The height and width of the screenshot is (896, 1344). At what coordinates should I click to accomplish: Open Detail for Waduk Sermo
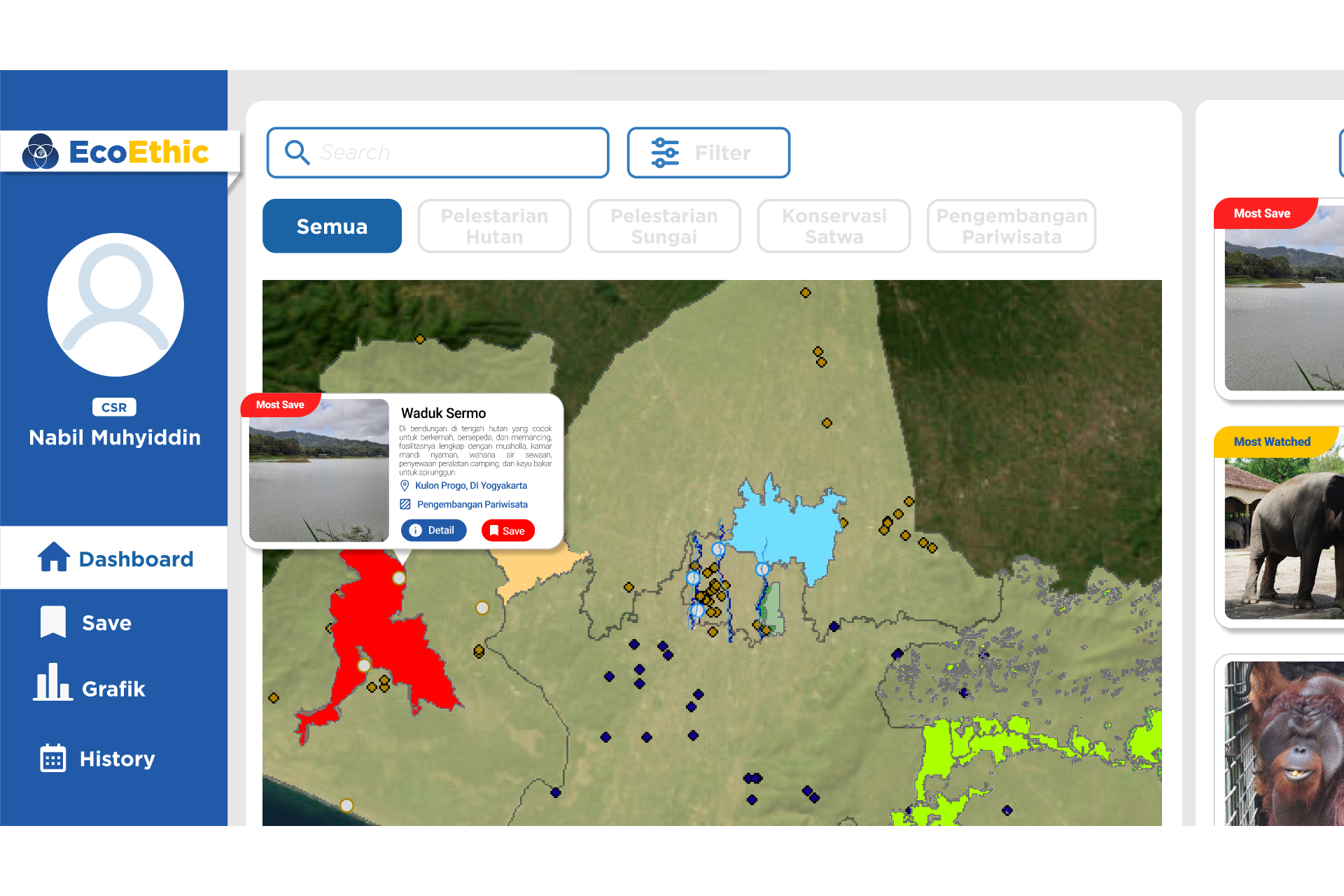(x=433, y=531)
